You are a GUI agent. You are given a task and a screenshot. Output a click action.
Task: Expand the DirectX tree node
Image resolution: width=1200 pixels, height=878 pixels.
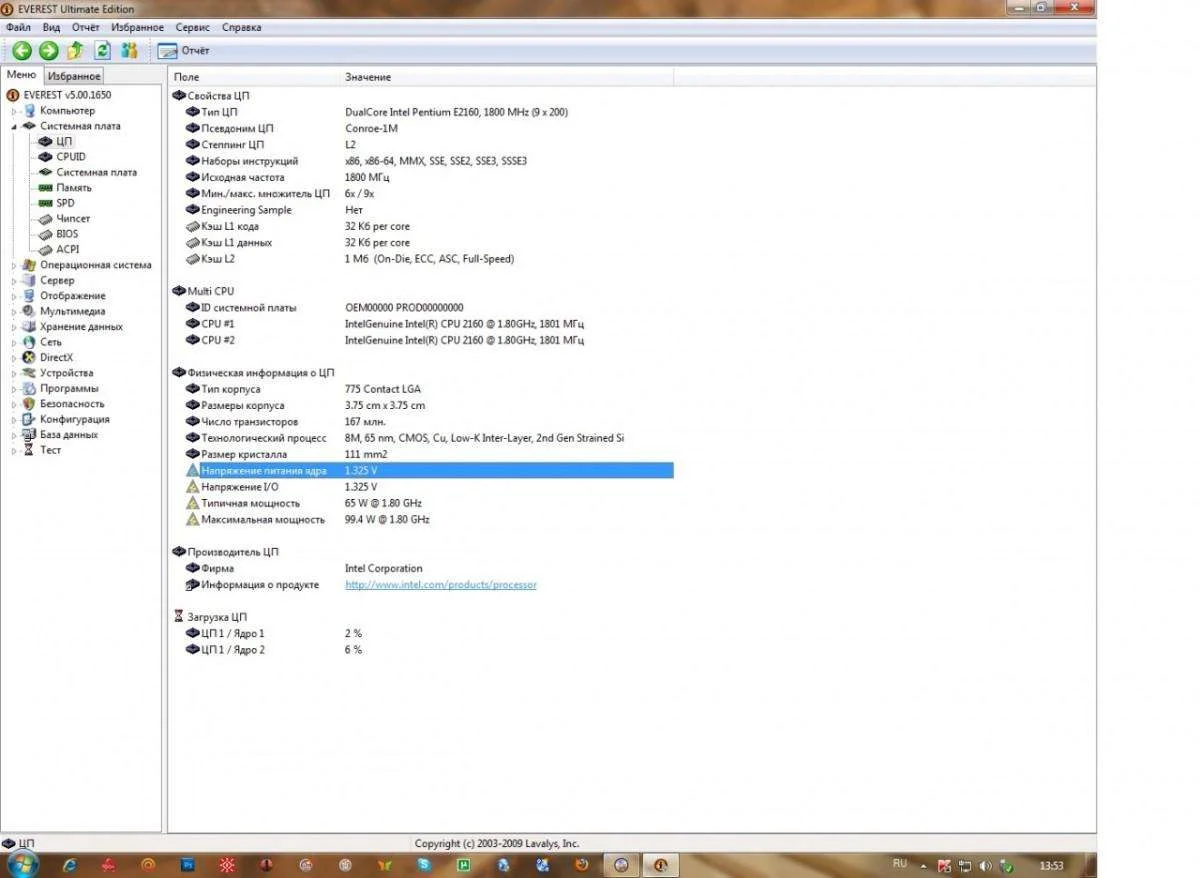[x=15, y=358]
